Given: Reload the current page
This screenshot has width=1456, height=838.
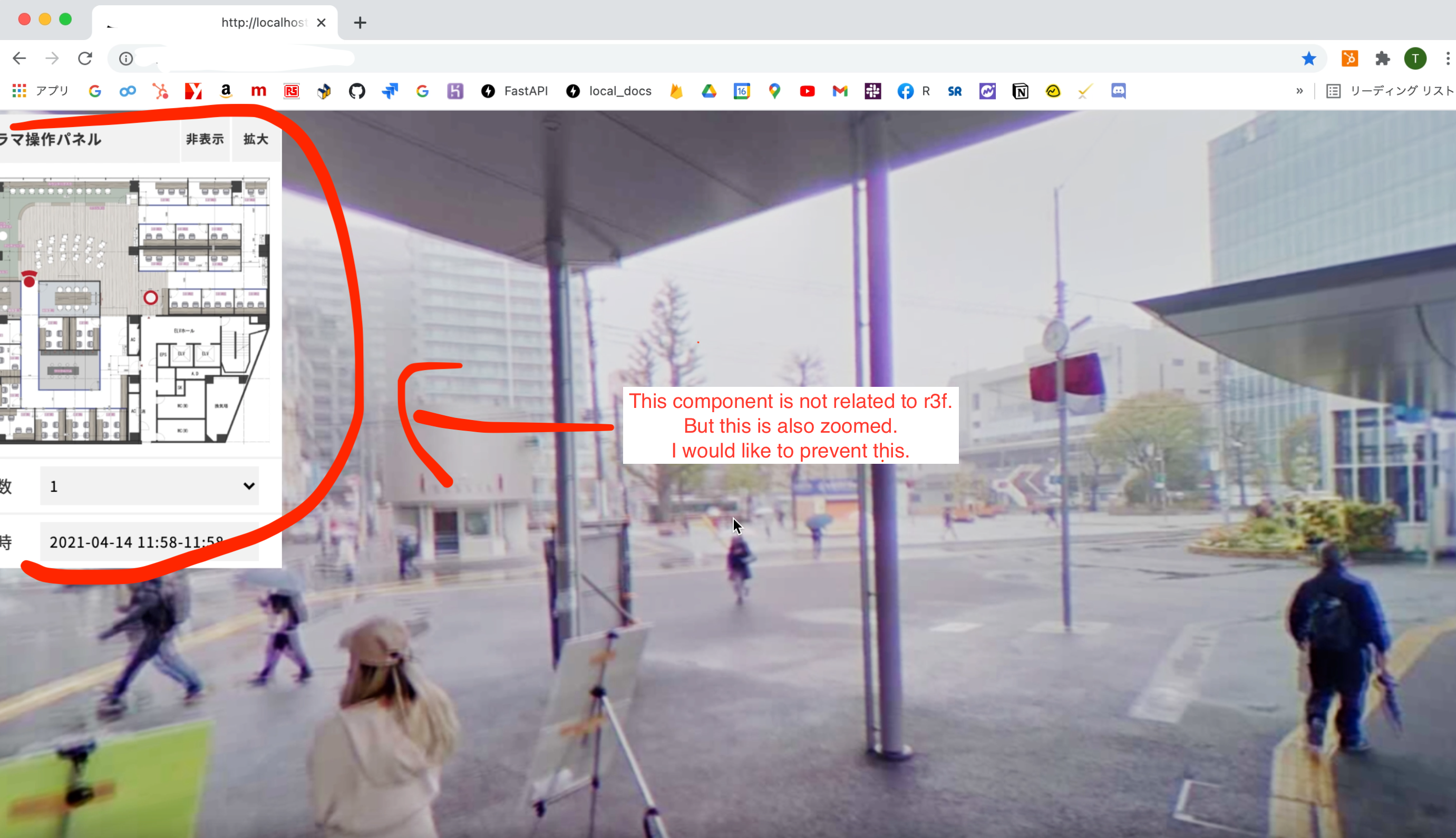Looking at the screenshot, I should click(x=85, y=58).
